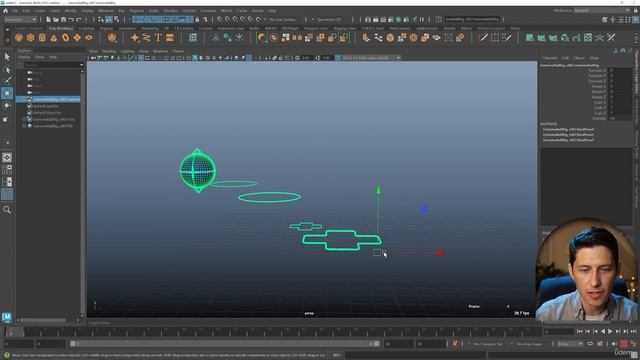Go to start of playback range
The width and height of the screenshot is (640, 360).
click(580, 331)
